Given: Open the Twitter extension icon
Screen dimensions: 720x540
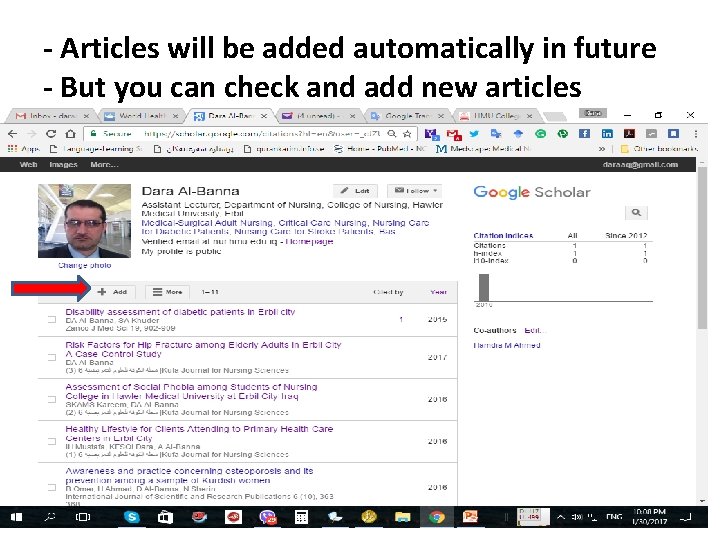Looking at the screenshot, I should point(474,134).
